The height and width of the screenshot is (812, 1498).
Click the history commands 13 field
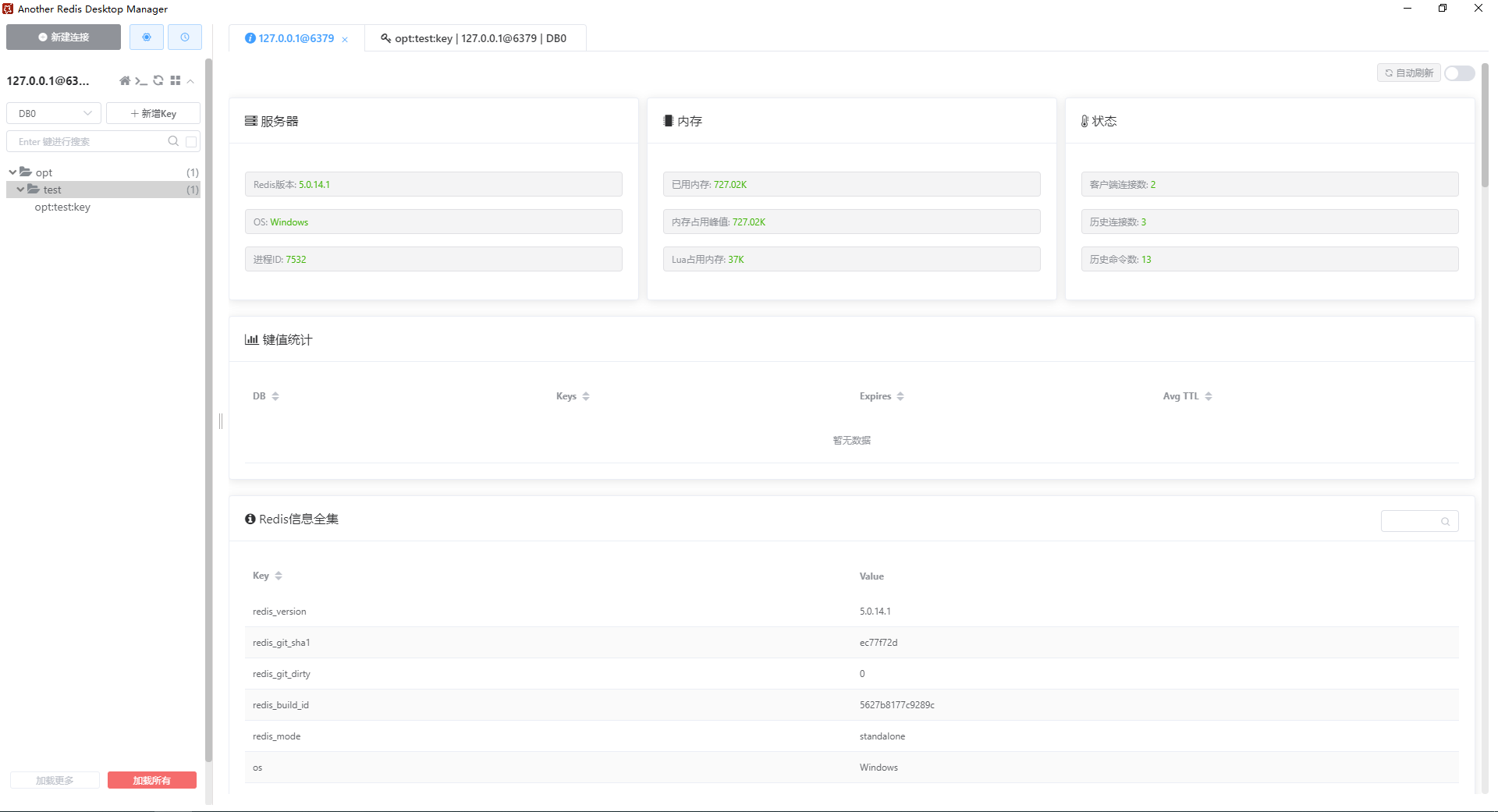tap(1270, 259)
